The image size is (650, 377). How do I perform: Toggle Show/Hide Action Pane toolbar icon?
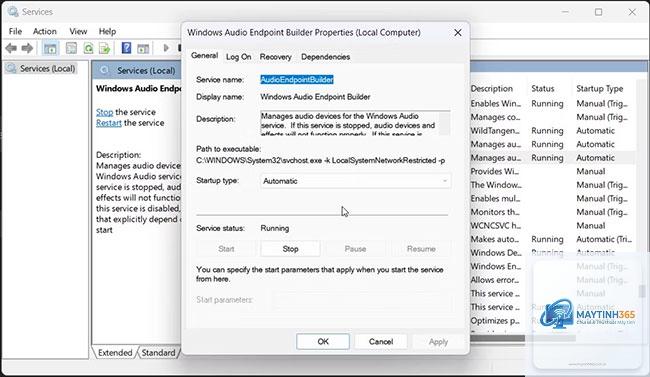coord(143,49)
